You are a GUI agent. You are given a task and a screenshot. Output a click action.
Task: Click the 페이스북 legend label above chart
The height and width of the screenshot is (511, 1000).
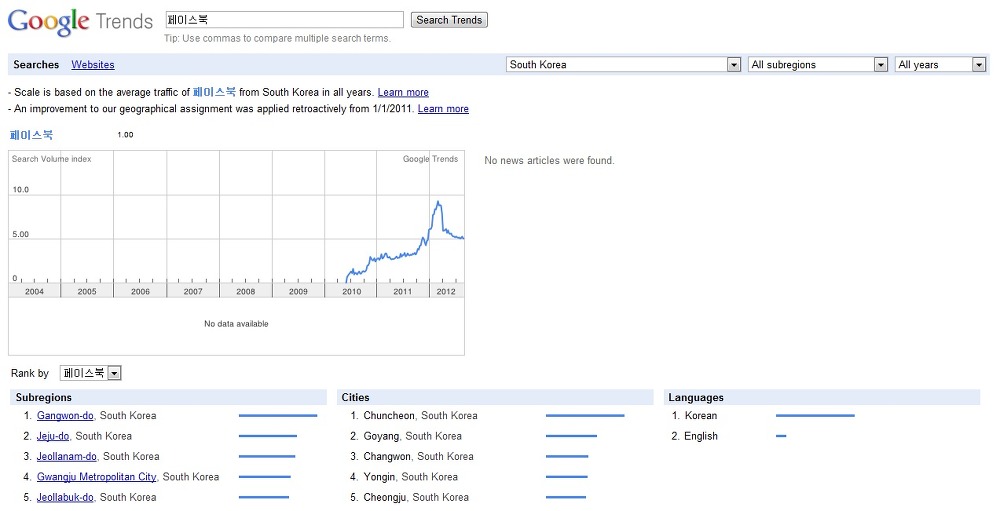pyautogui.click(x=31, y=135)
